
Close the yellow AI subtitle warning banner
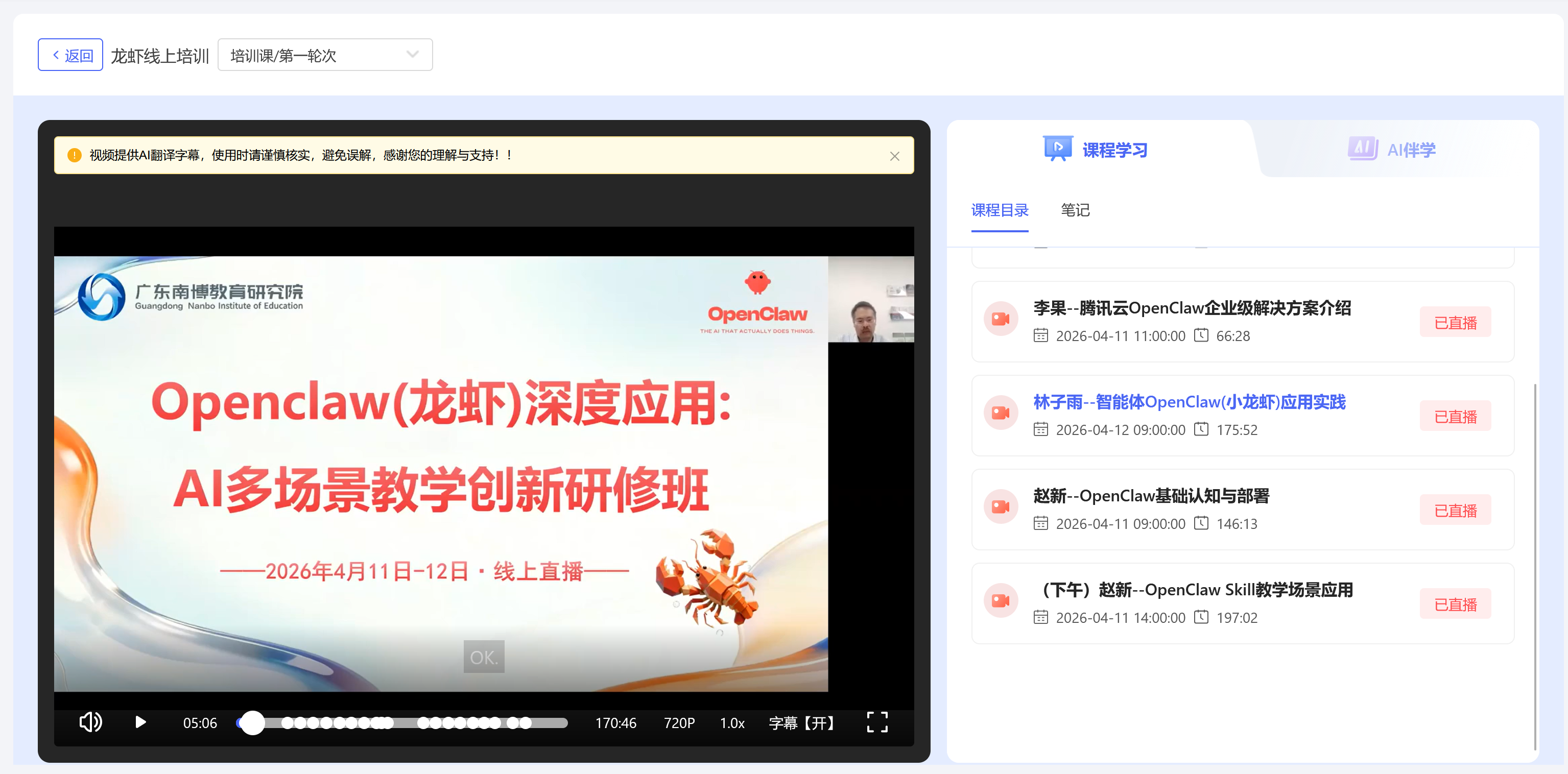coord(894,156)
